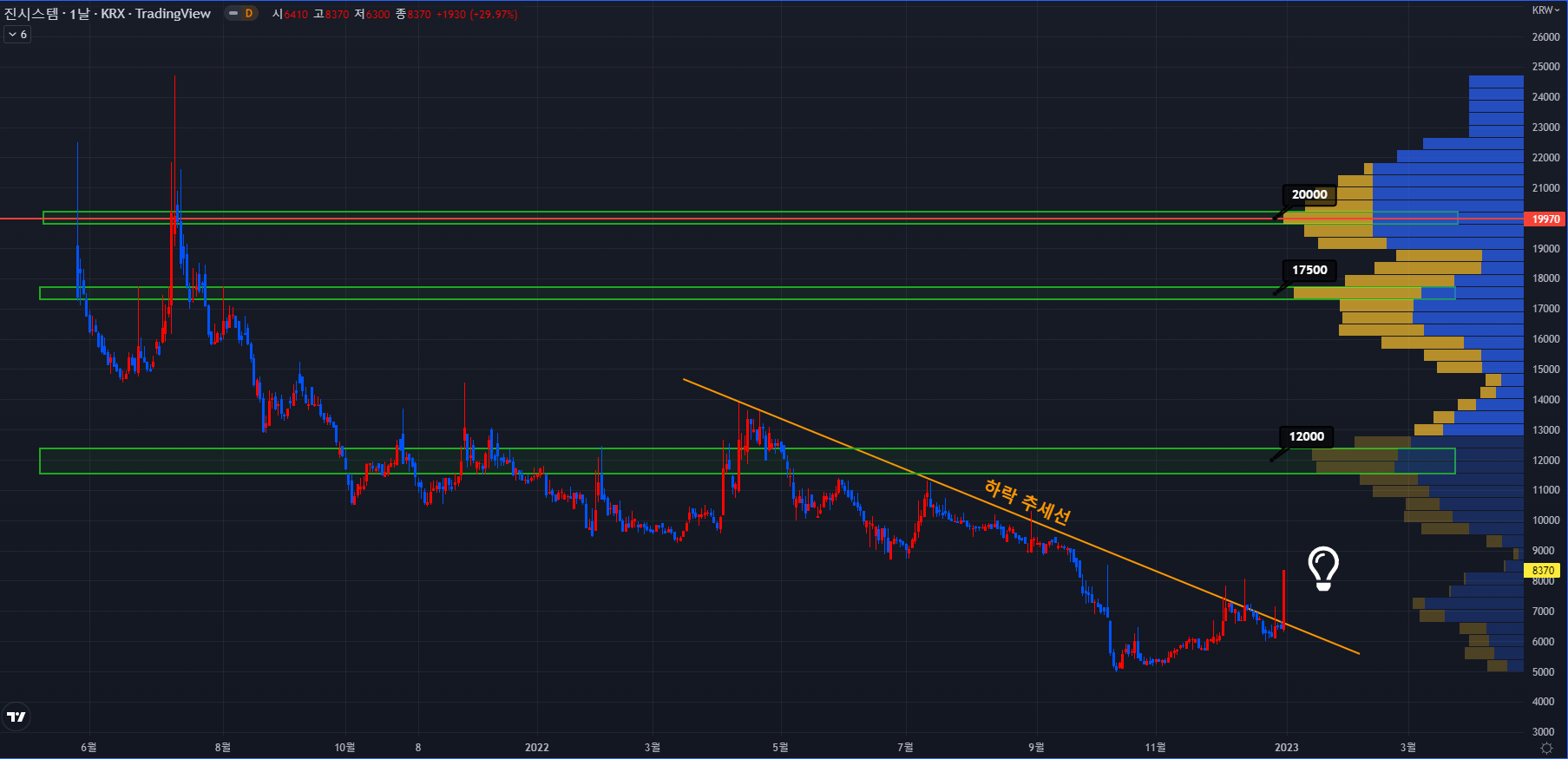Click the 6월 label on time axis

coord(89,747)
